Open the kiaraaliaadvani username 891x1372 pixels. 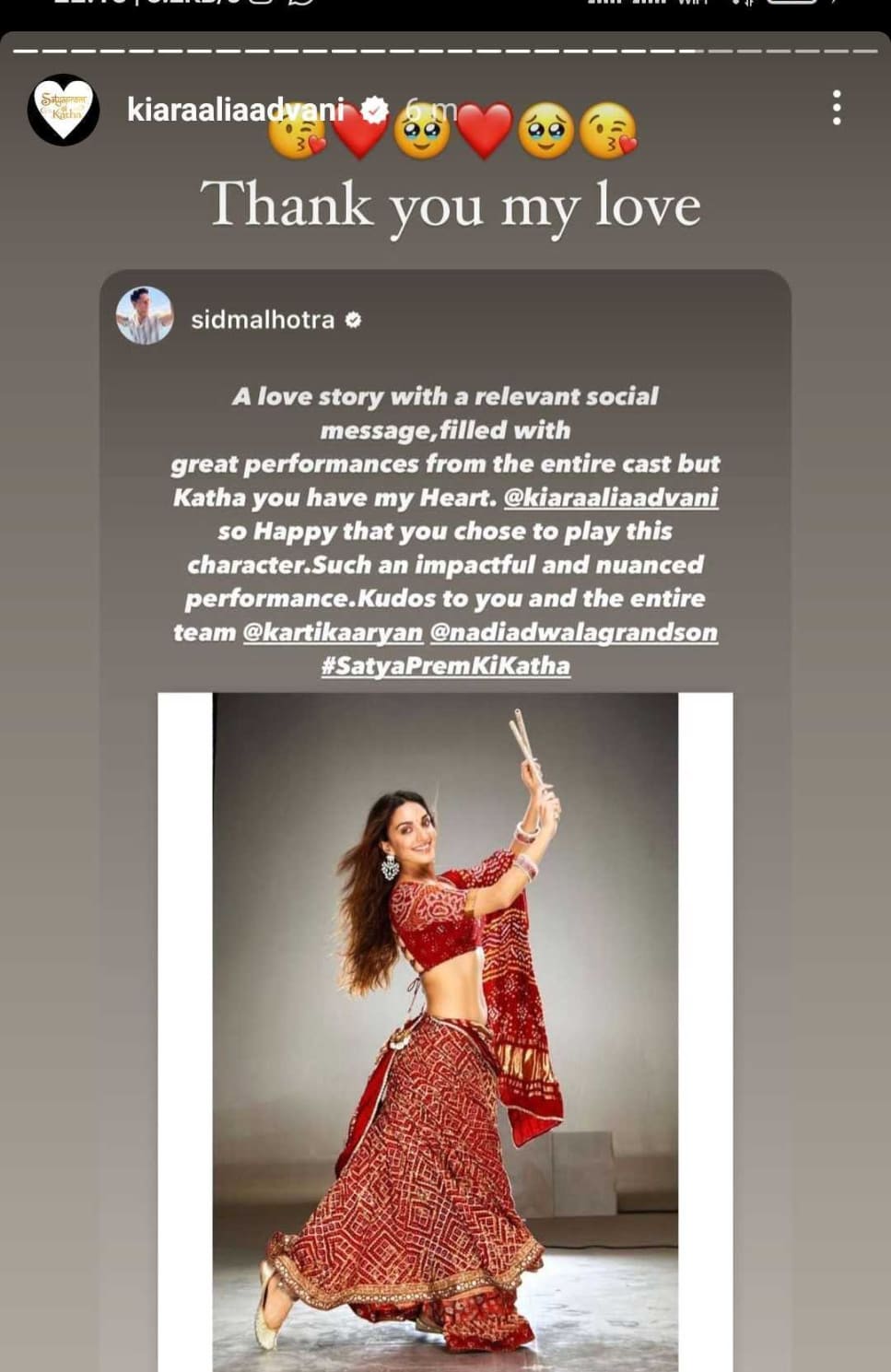[236, 109]
